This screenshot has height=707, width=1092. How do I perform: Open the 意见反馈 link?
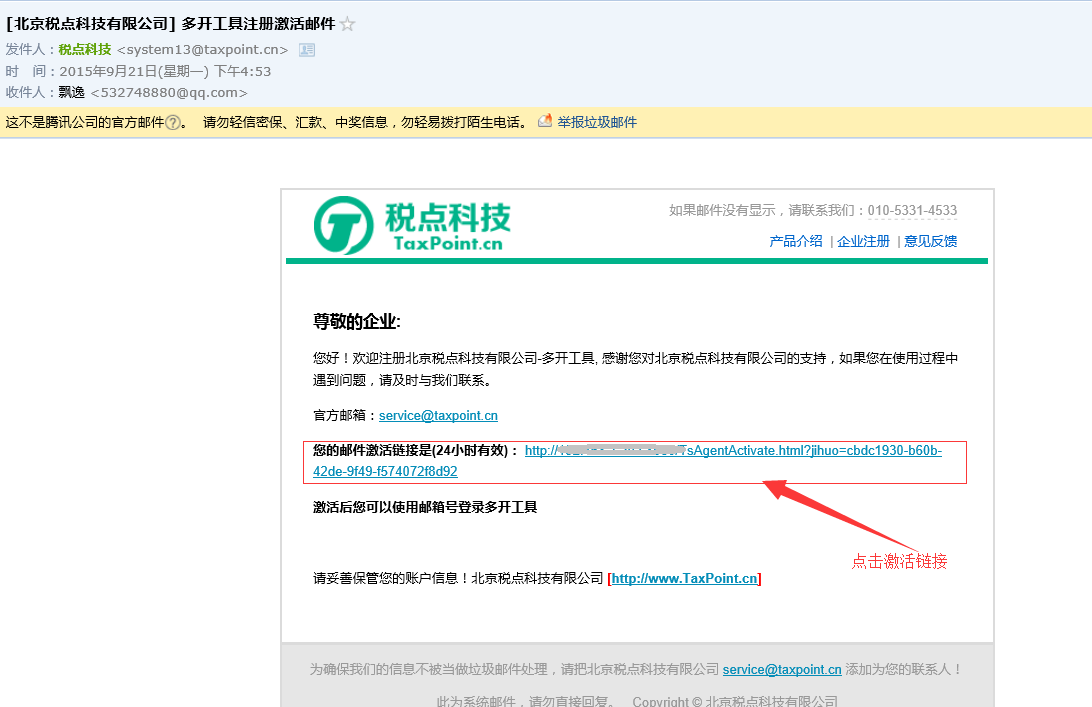[x=930, y=241]
